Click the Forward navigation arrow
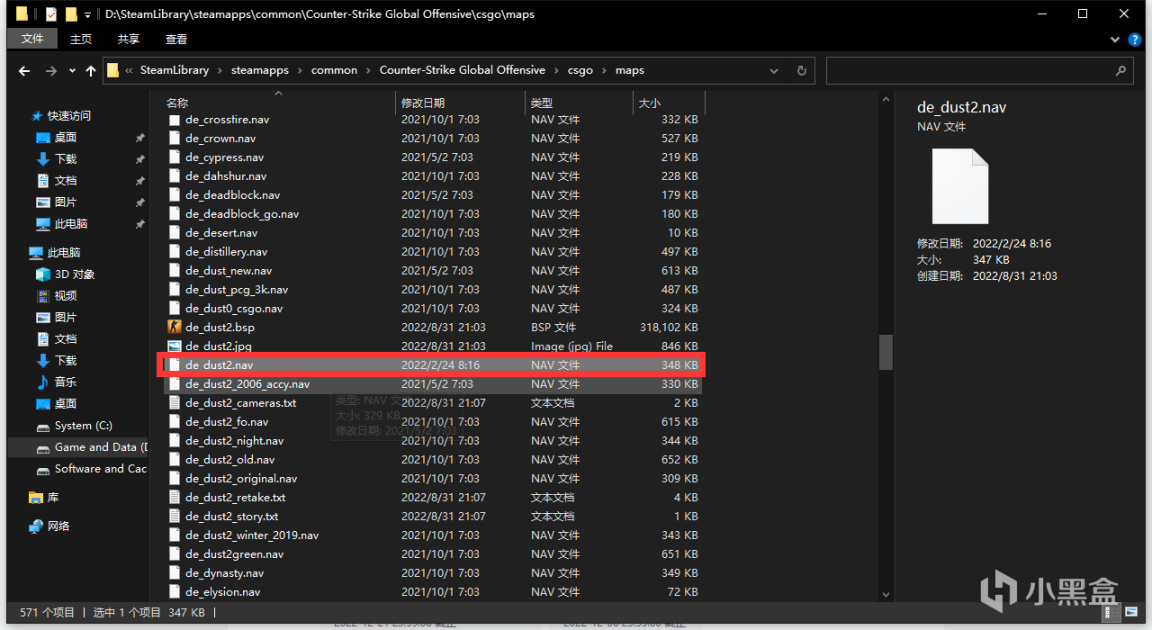 coord(51,70)
